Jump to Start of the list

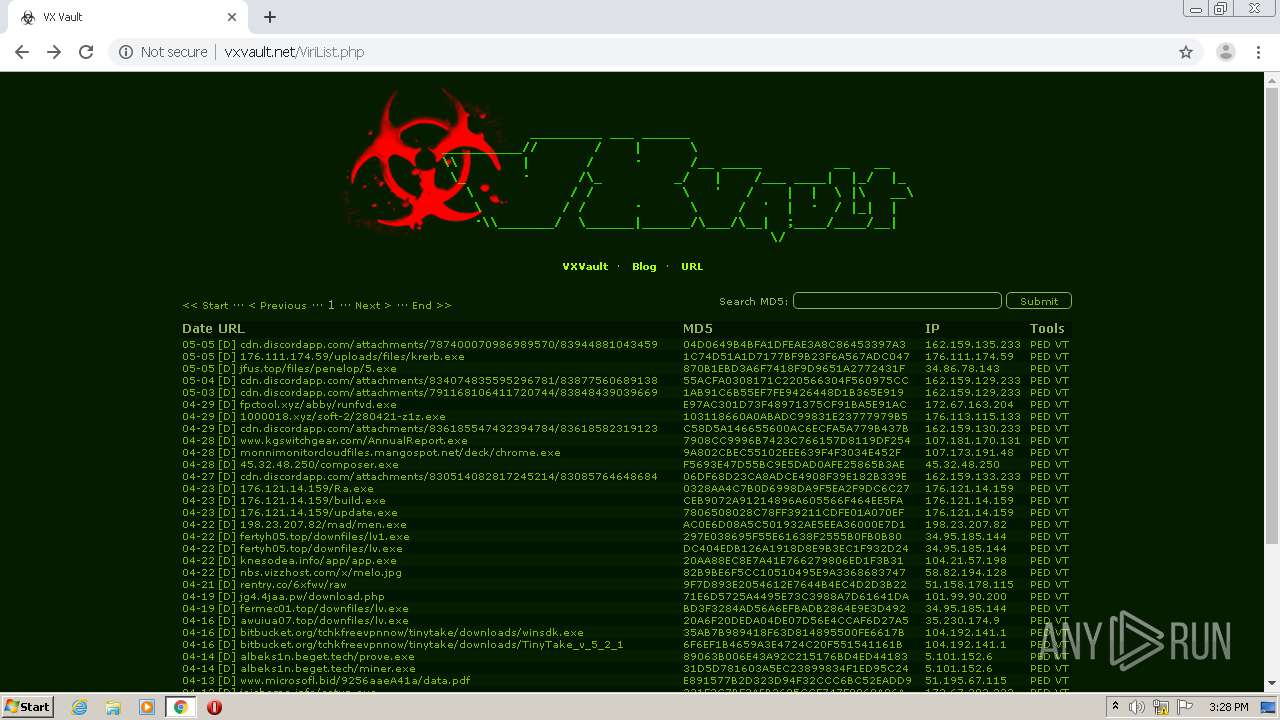205,306
